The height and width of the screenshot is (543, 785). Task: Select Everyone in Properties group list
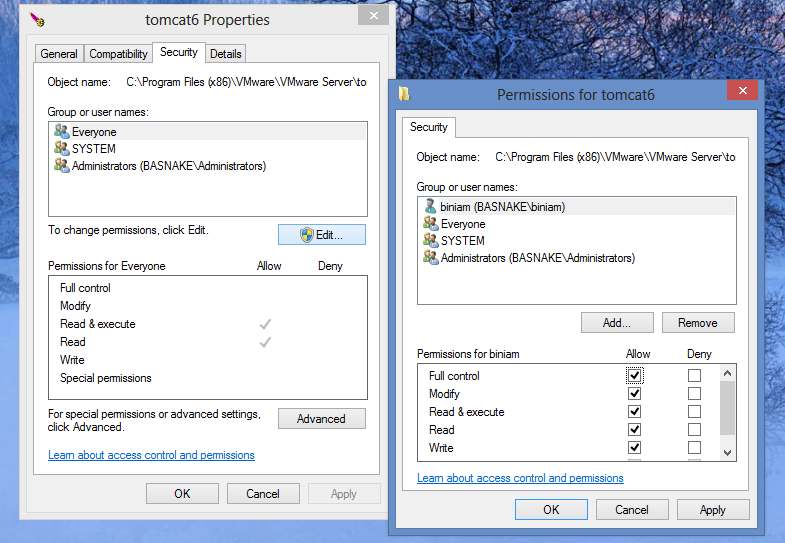coord(208,132)
